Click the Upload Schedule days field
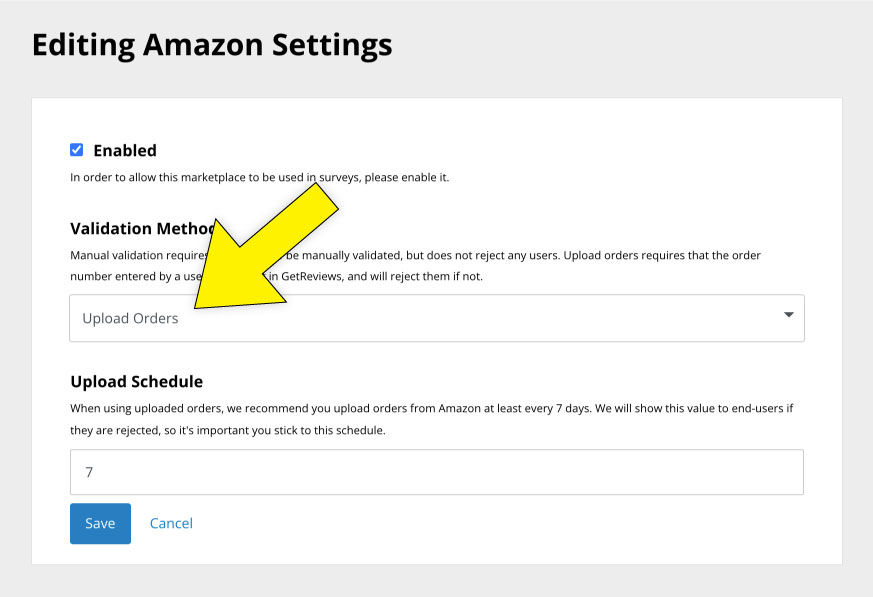 tap(436, 471)
